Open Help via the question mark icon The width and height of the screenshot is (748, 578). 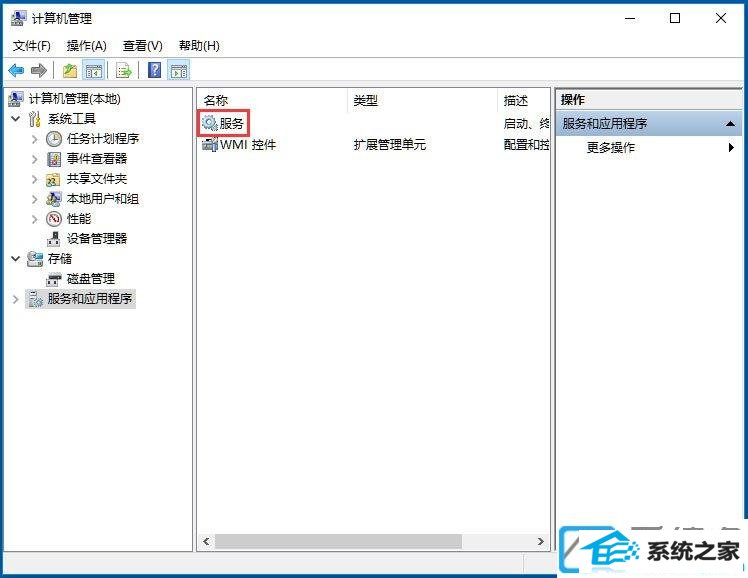tap(155, 71)
